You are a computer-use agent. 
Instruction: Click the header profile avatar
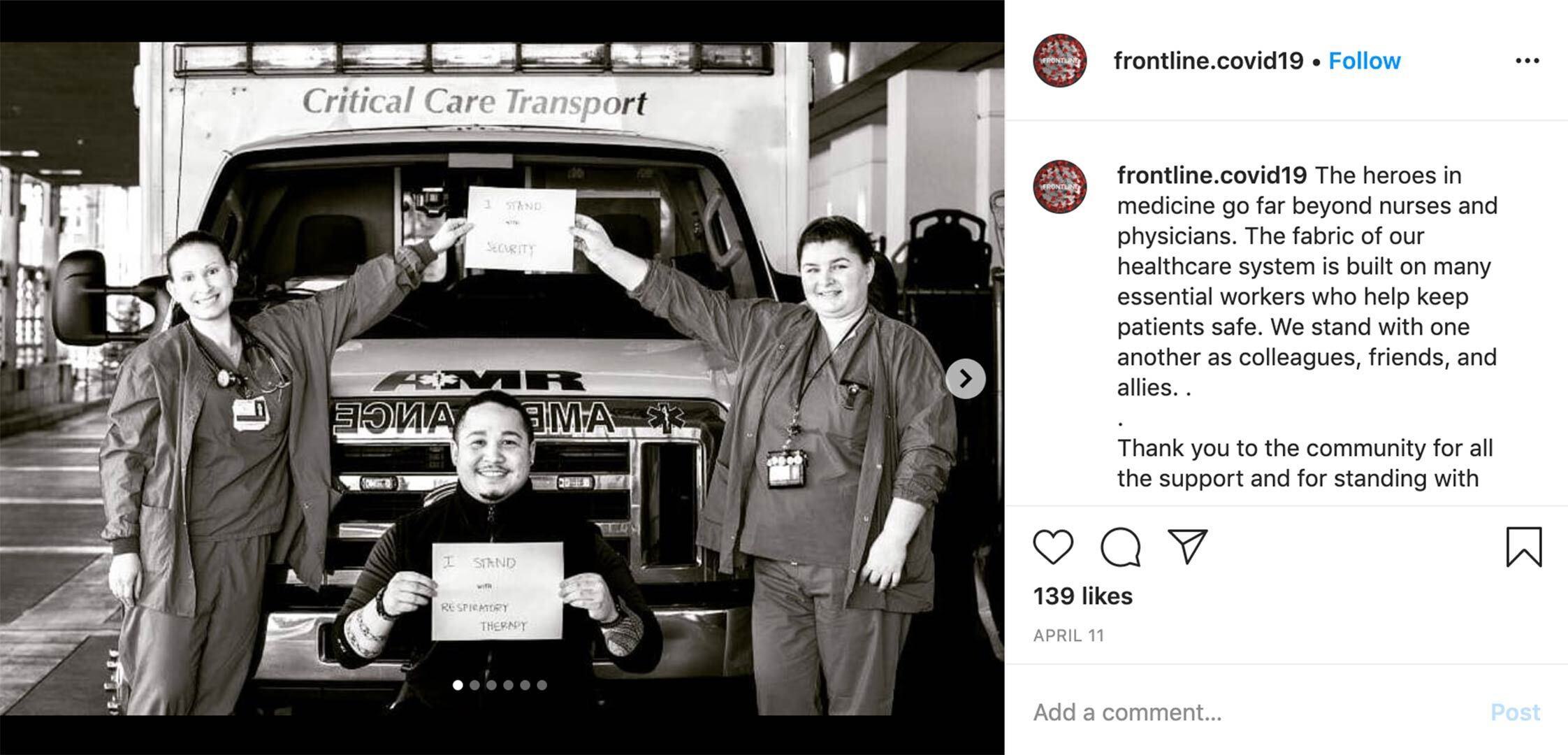click(x=1059, y=61)
